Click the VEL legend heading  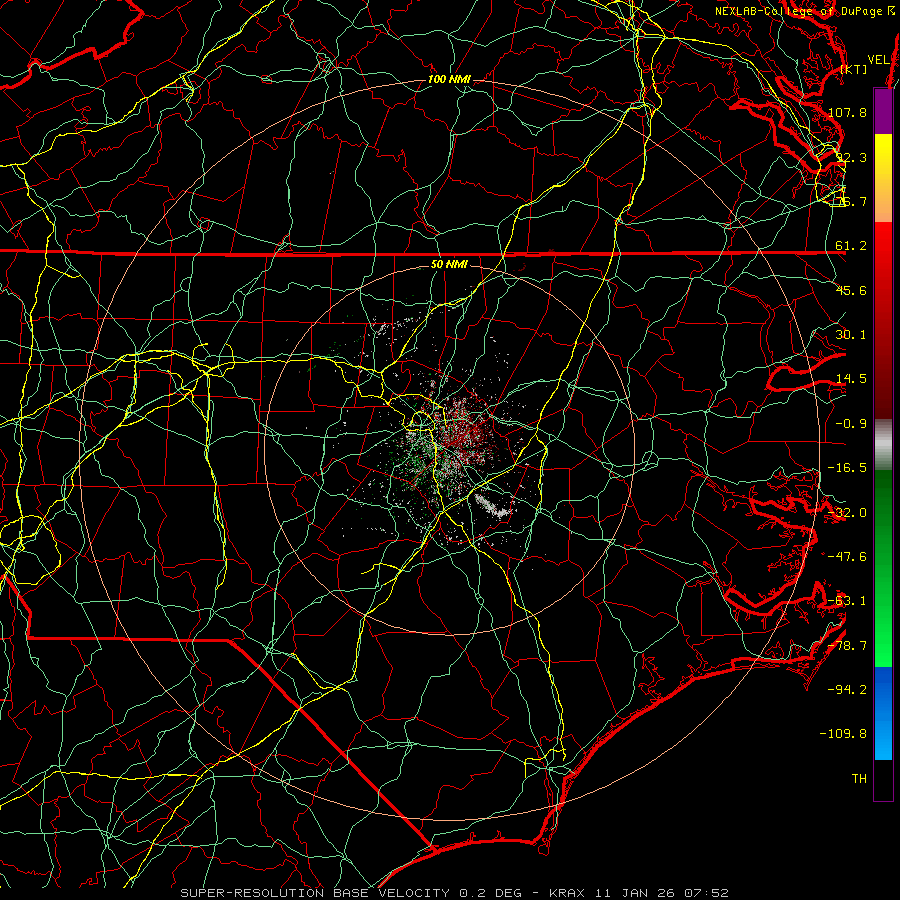pyautogui.click(x=878, y=60)
